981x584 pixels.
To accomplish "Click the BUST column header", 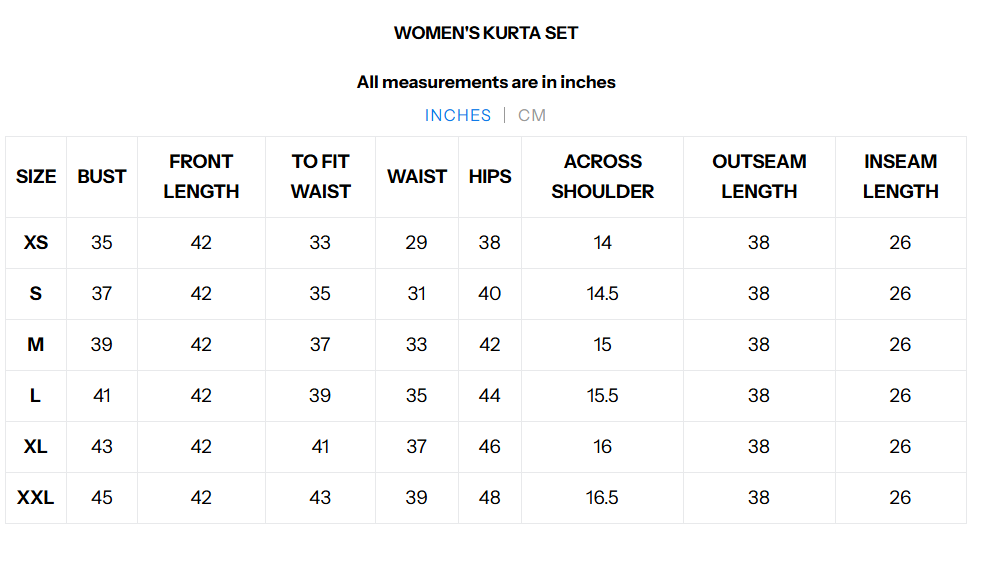I will (102, 177).
